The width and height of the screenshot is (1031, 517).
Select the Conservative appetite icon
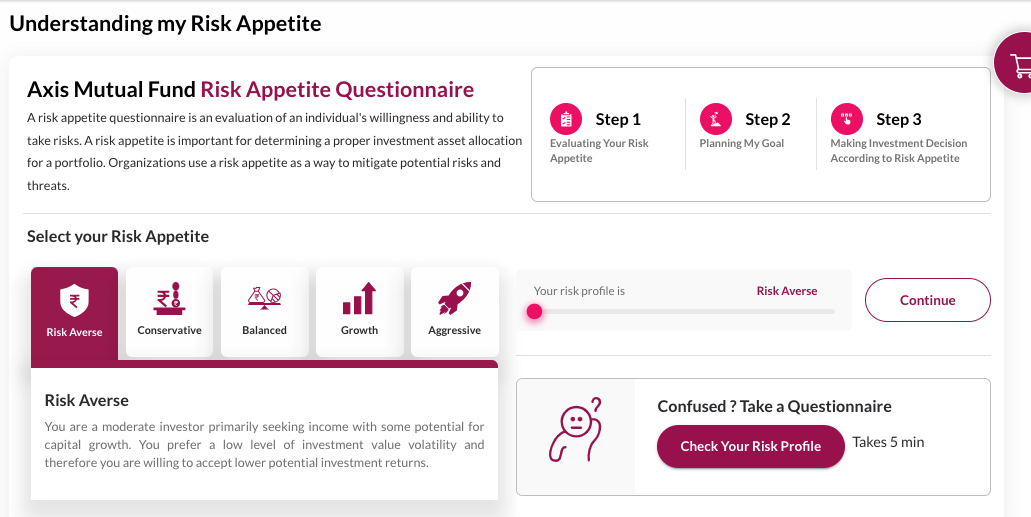point(169,297)
